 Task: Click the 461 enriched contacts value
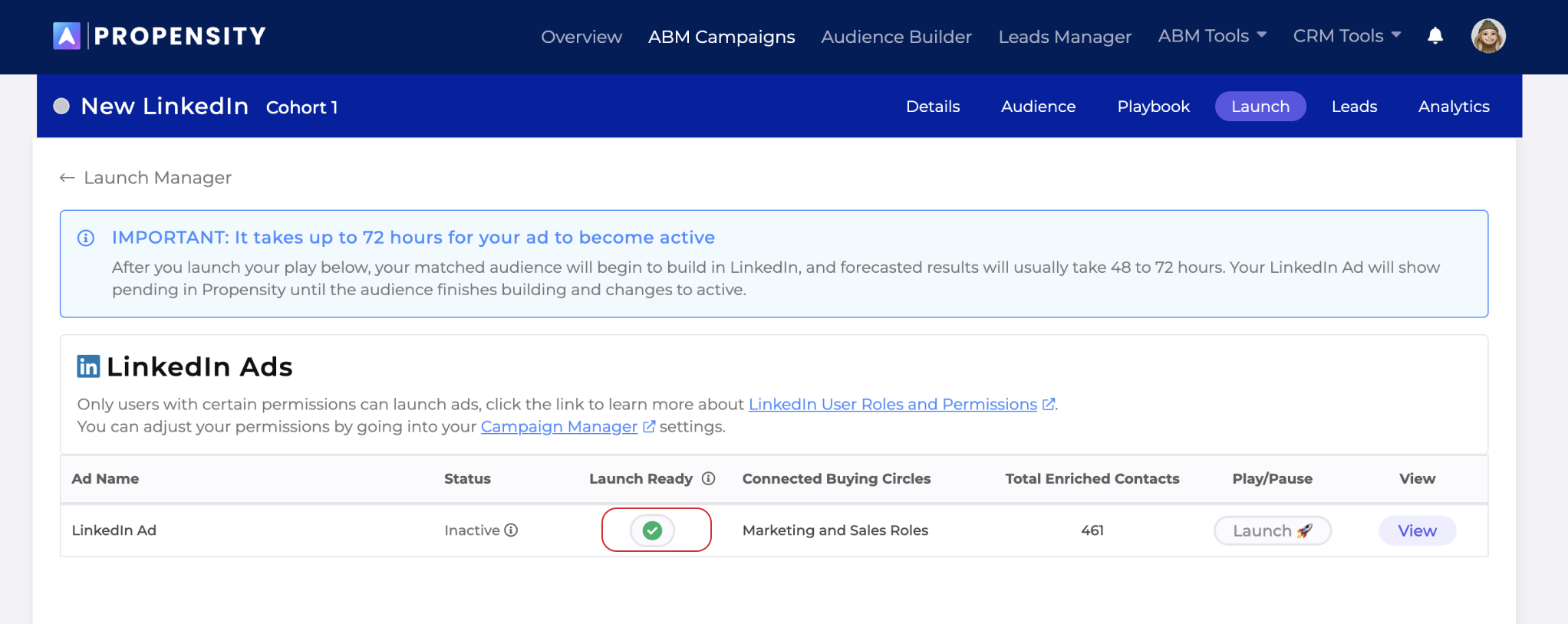(1092, 530)
